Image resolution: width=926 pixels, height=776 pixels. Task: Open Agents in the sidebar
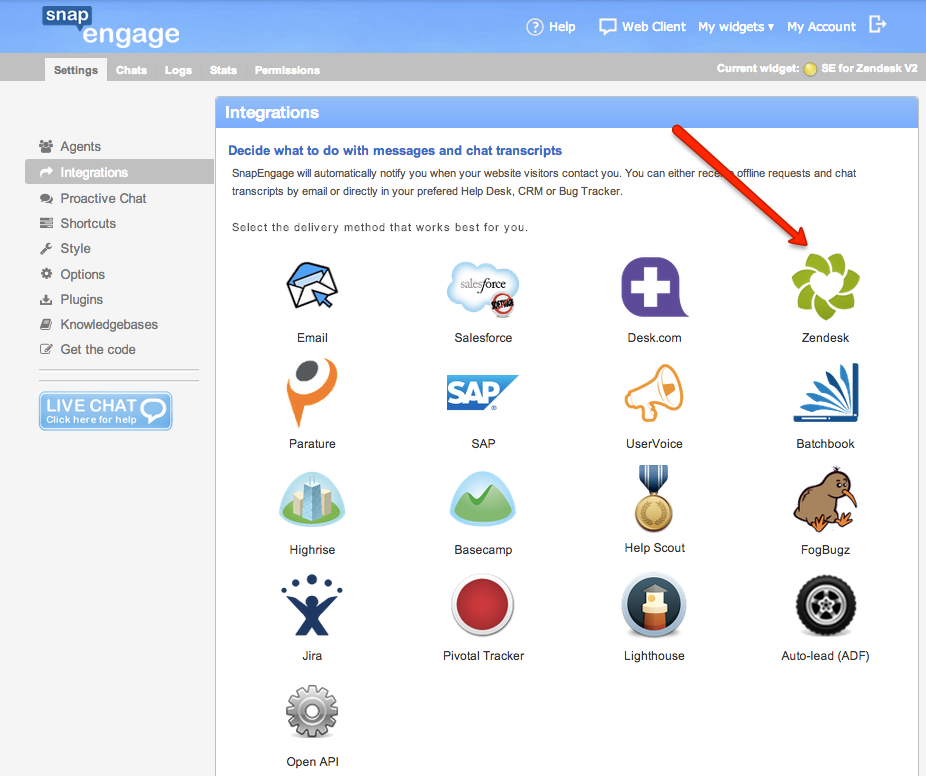(80, 146)
